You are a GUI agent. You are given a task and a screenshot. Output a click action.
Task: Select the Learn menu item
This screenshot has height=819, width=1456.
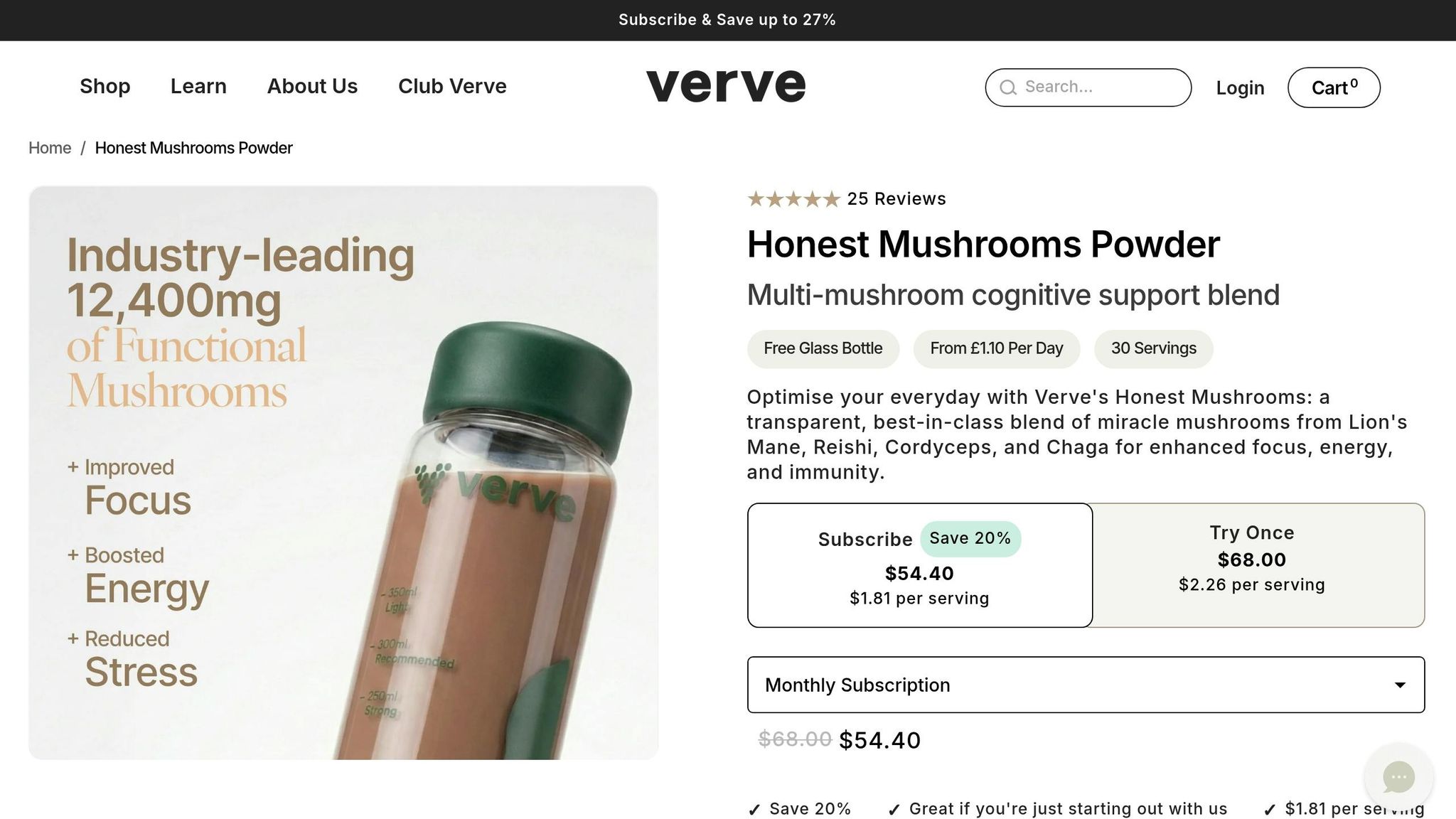(198, 86)
